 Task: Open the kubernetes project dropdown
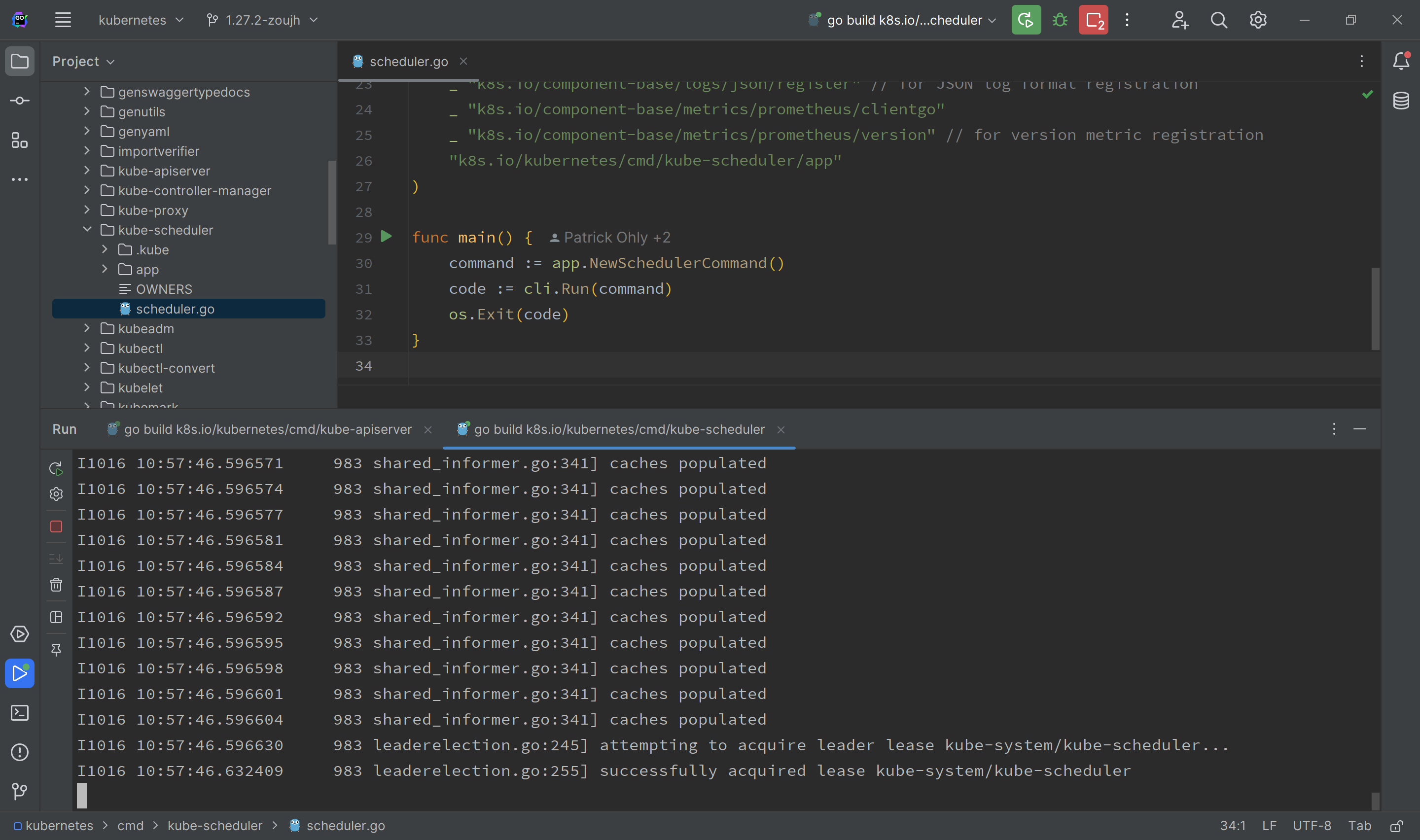point(141,20)
